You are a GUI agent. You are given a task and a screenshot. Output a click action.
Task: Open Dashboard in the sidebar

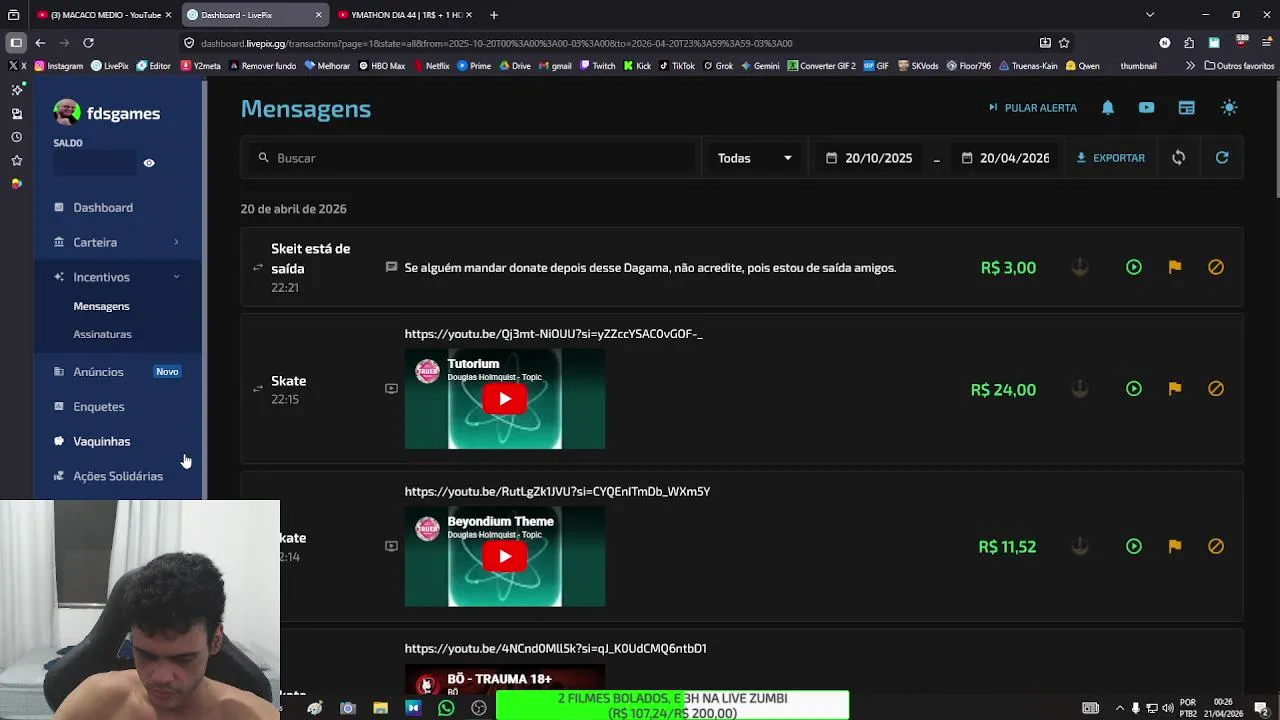pyautogui.click(x=103, y=208)
